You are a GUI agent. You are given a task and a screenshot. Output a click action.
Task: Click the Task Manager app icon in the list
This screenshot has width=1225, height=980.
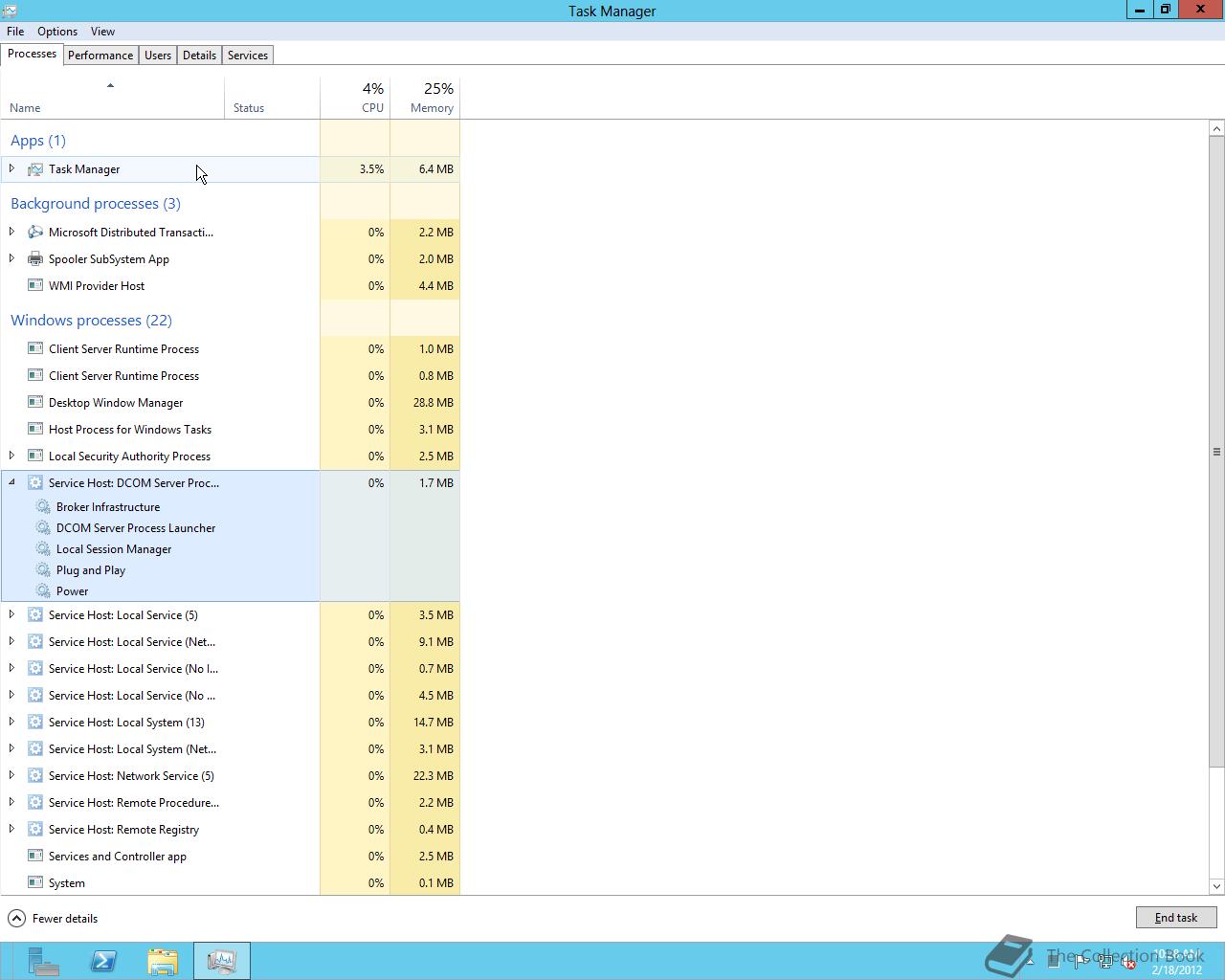point(35,169)
